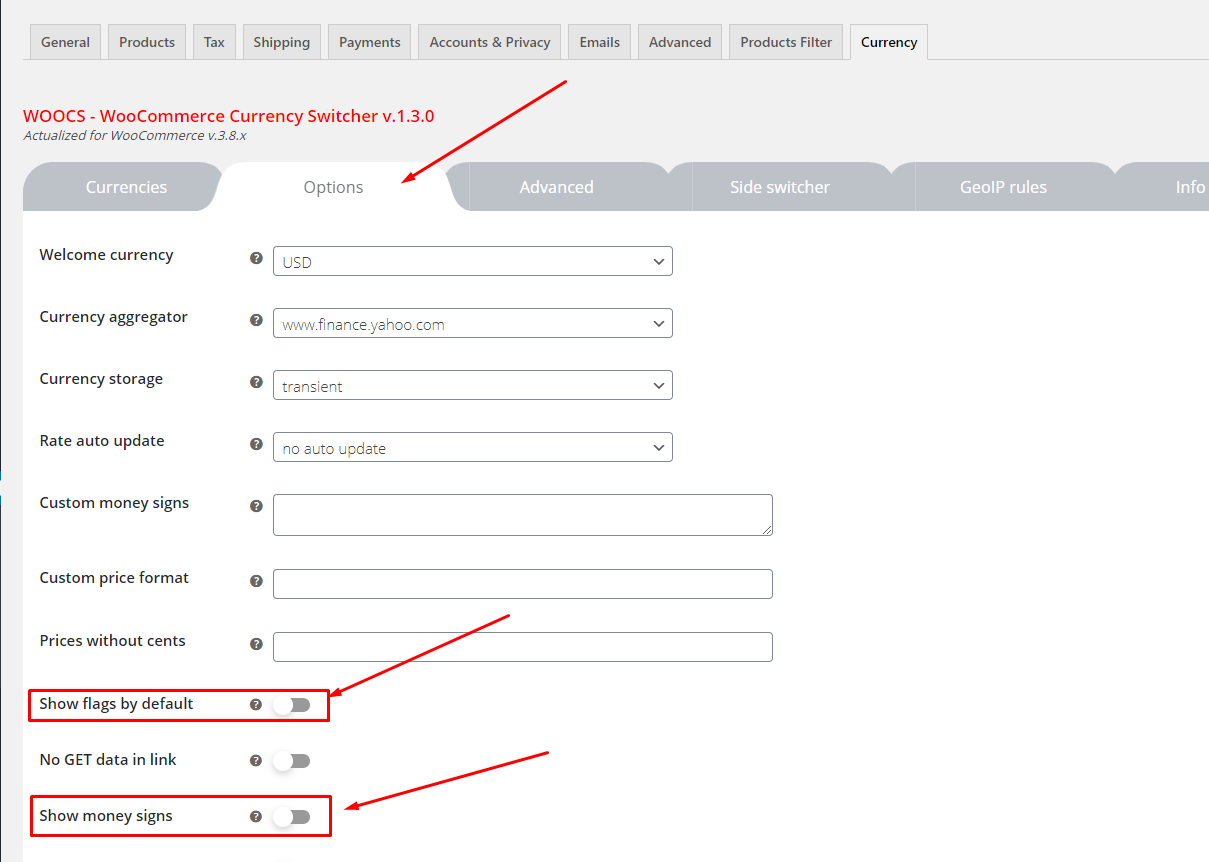Click help icon beside Currency aggregator

(256, 320)
